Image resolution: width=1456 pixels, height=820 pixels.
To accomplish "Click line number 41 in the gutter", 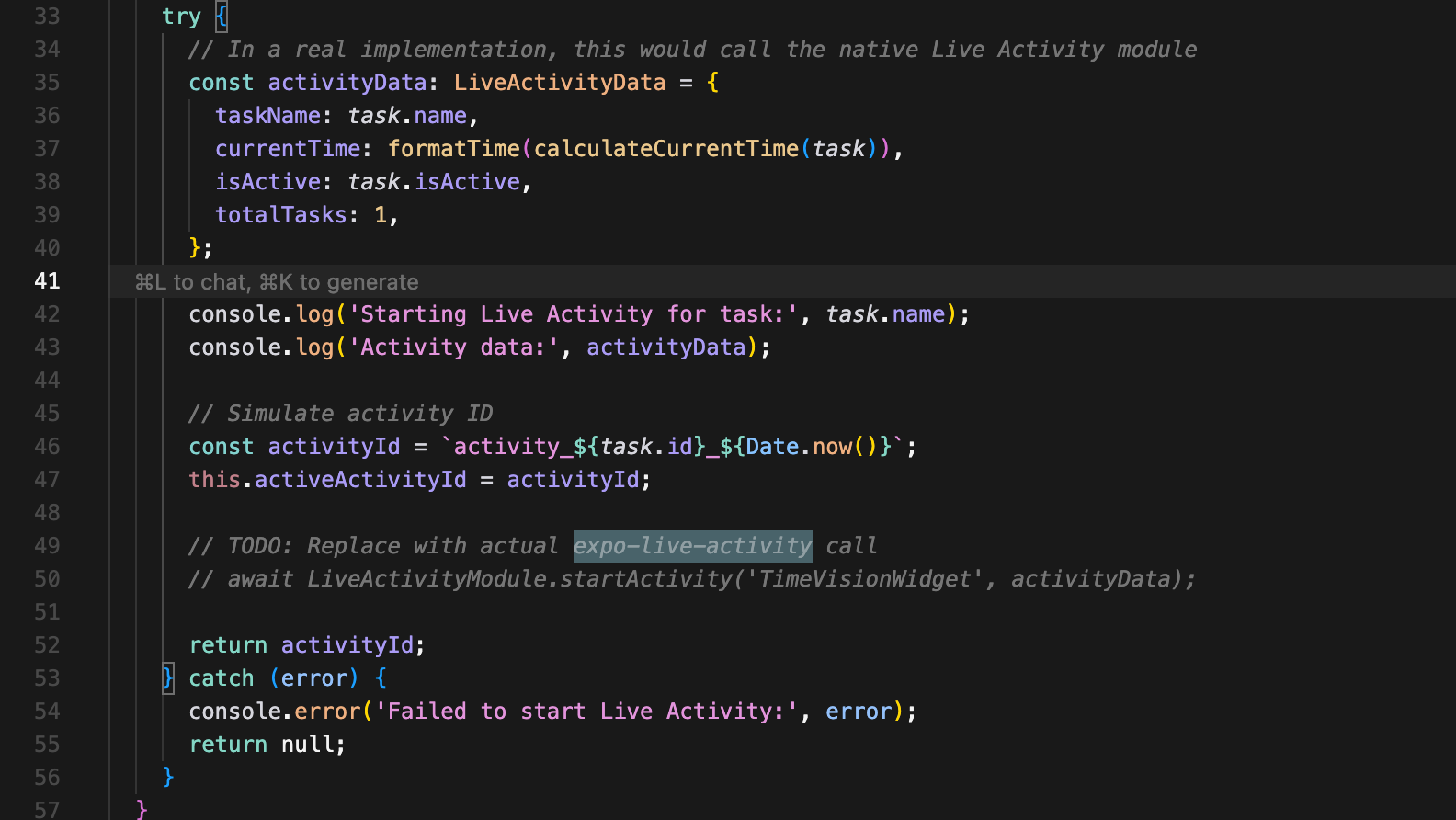I will pyautogui.click(x=47, y=280).
